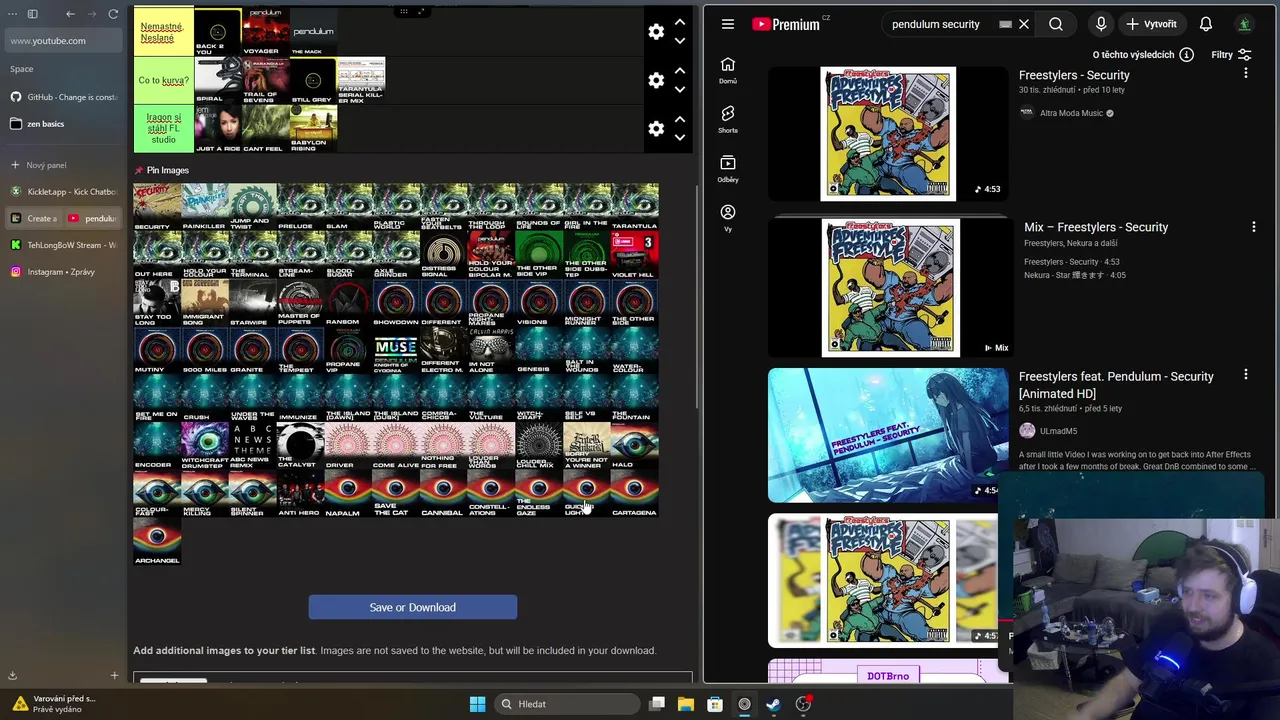This screenshot has width=1280, height=720.
Task: Switch to the pendulum YouTube tab
Action: 93,218
